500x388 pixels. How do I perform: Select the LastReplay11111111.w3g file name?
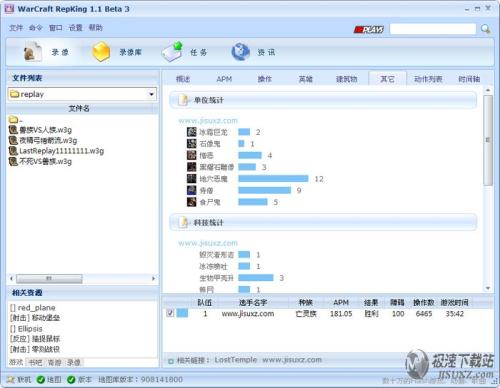coord(62,151)
